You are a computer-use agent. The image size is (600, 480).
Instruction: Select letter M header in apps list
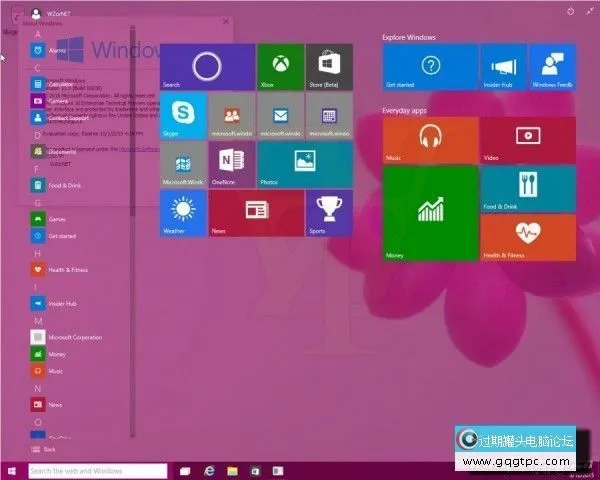point(38,320)
